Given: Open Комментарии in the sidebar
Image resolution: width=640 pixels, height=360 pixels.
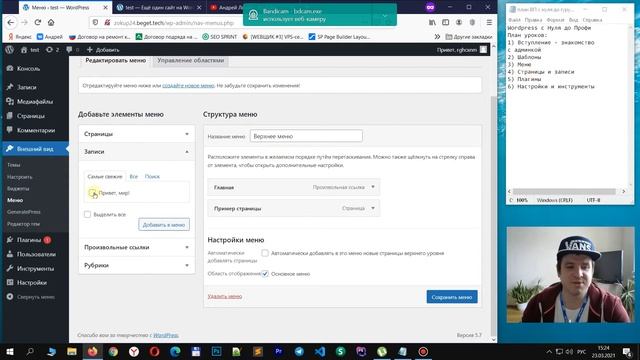Looking at the screenshot, I should (x=36, y=130).
